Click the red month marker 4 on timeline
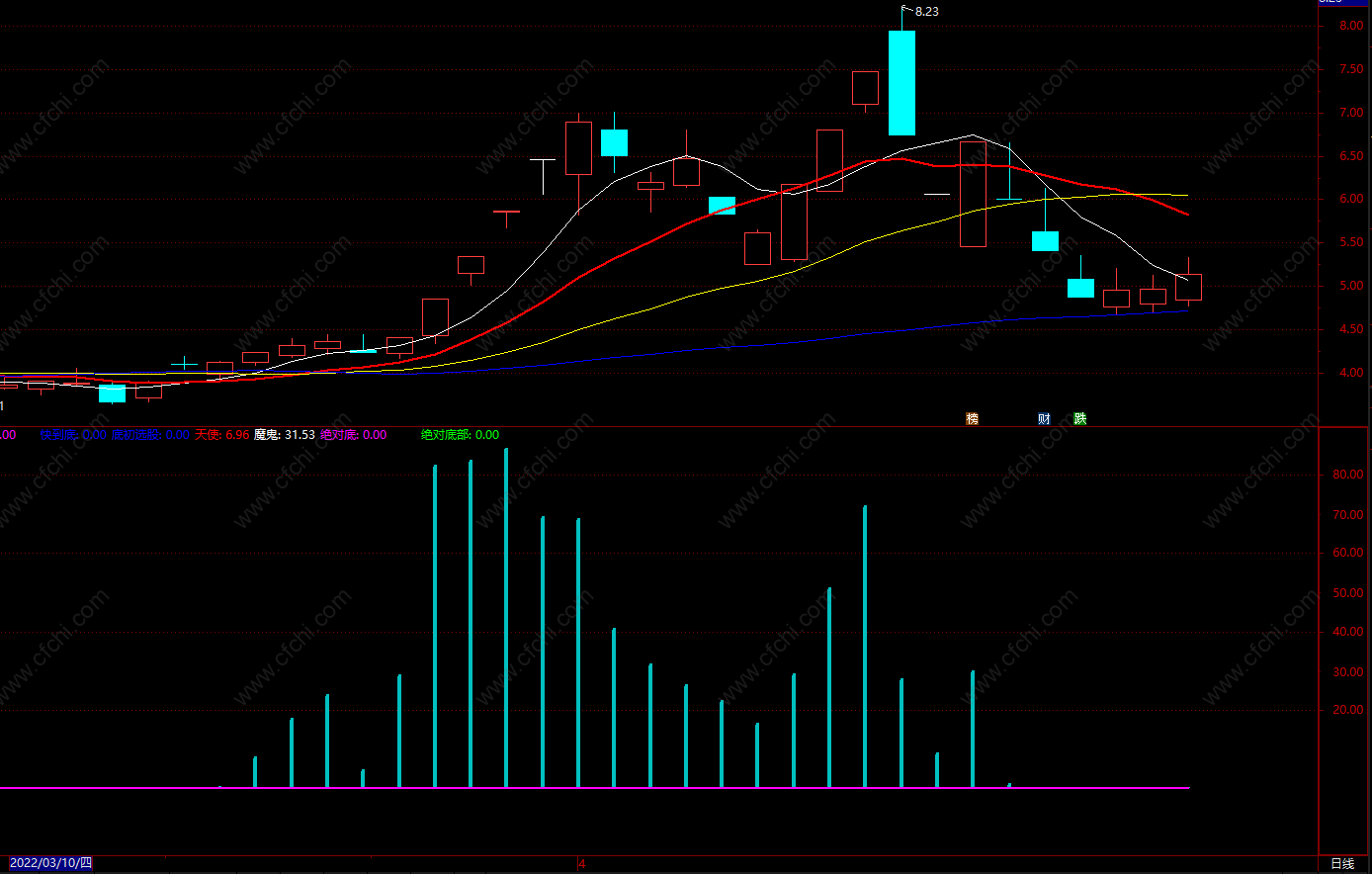The image size is (1372, 874). click(x=582, y=864)
